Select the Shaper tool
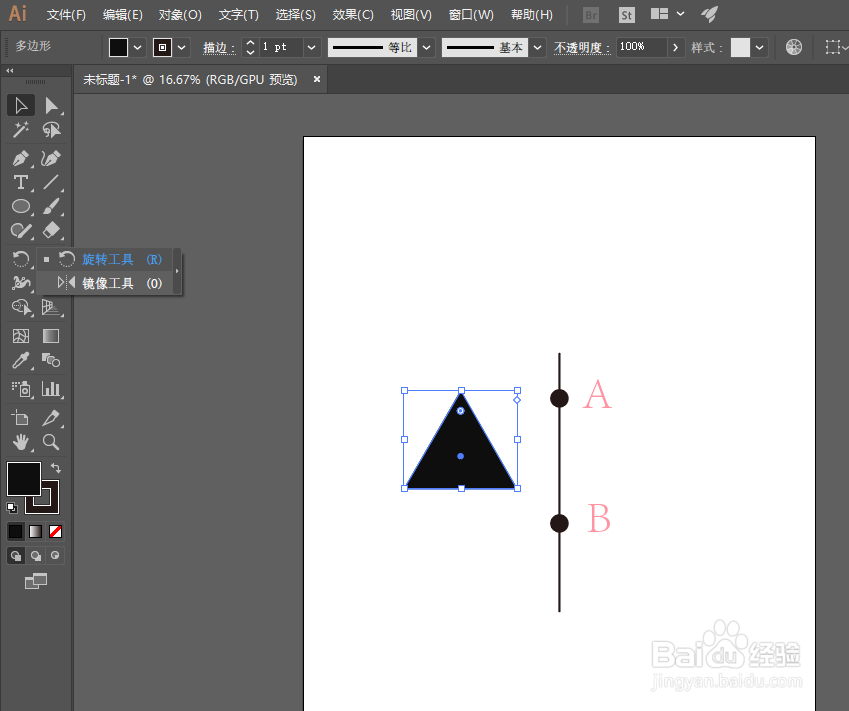849x711 pixels. (21, 231)
